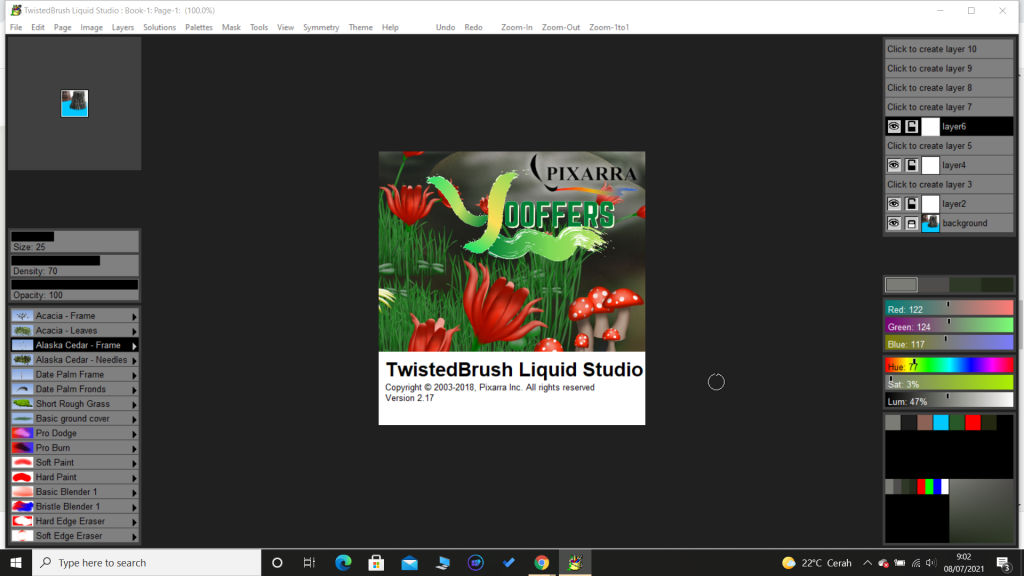Expand Pro Dodge brush arrow

(x=134, y=434)
